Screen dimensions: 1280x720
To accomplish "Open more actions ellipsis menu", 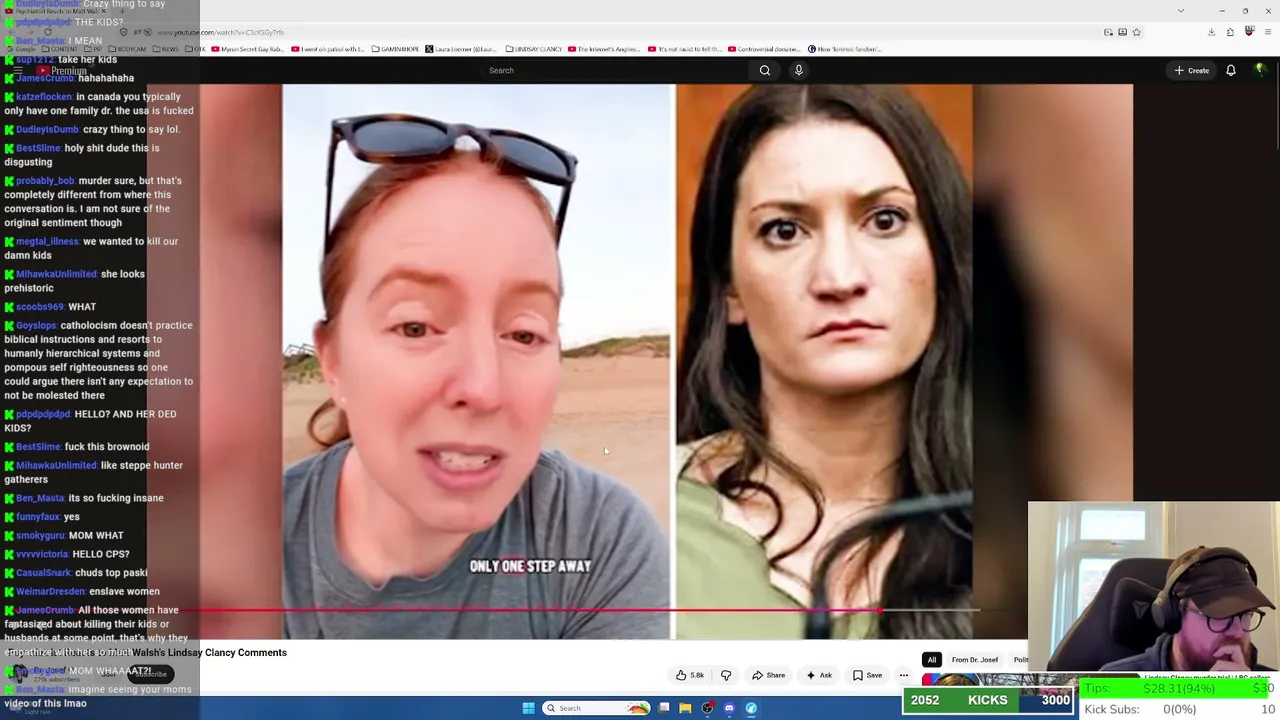I will [904, 675].
